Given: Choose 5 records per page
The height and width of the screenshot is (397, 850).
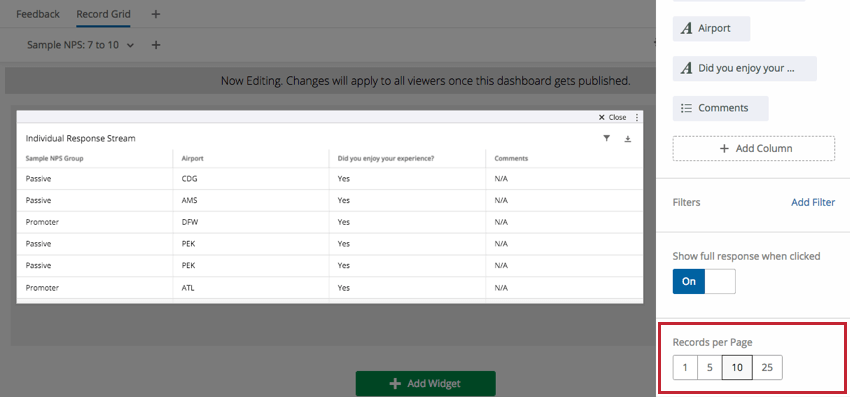Looking at the screenshot, I should (710, 368).
